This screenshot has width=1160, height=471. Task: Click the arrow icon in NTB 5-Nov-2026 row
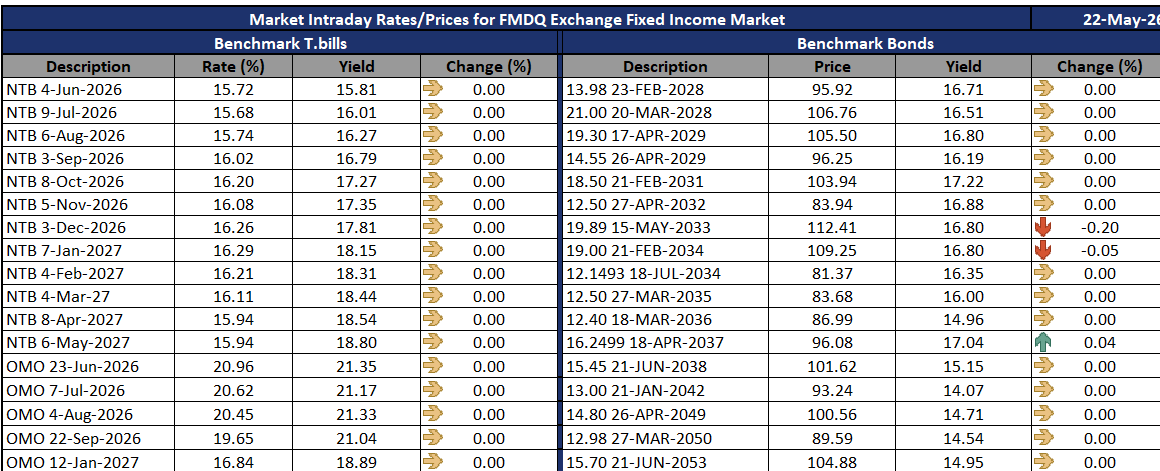[433, 204]
